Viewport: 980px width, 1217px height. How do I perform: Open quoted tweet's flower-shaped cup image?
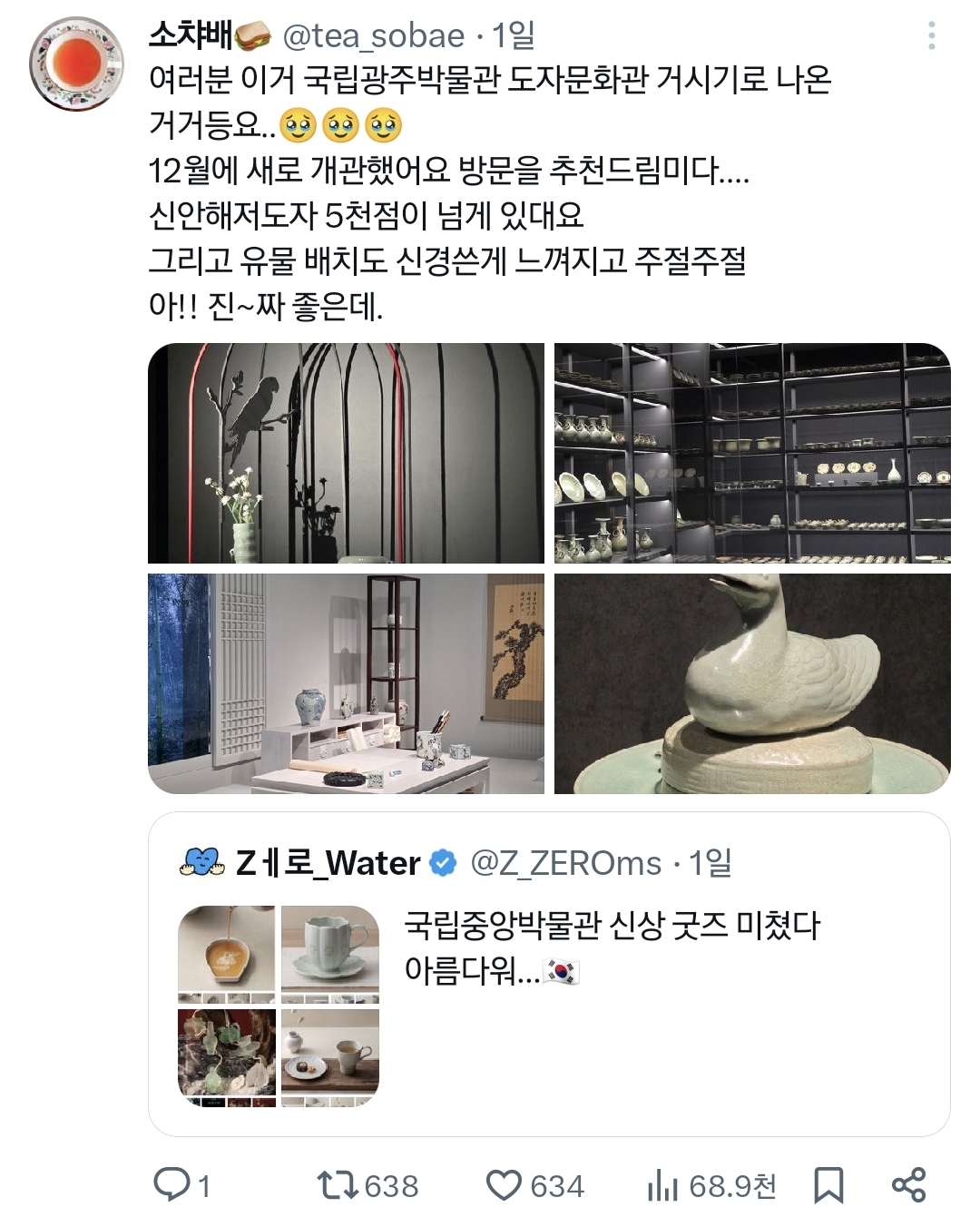pyautogui.click(x=330, y=954)
